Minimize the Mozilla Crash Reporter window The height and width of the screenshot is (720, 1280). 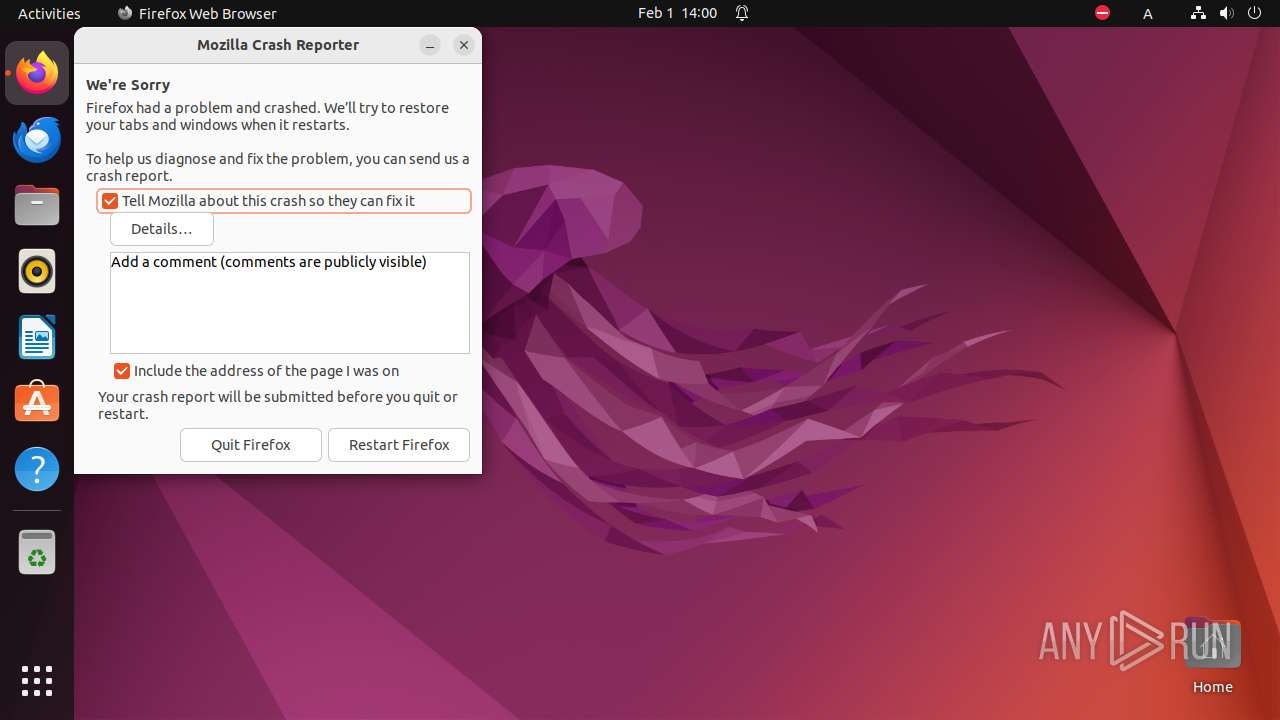pos(430,45)
